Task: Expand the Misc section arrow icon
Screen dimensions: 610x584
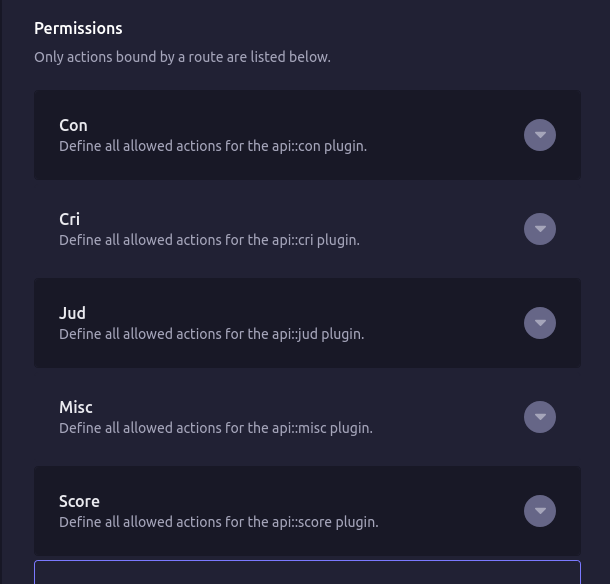Action: tap(540, 417)
